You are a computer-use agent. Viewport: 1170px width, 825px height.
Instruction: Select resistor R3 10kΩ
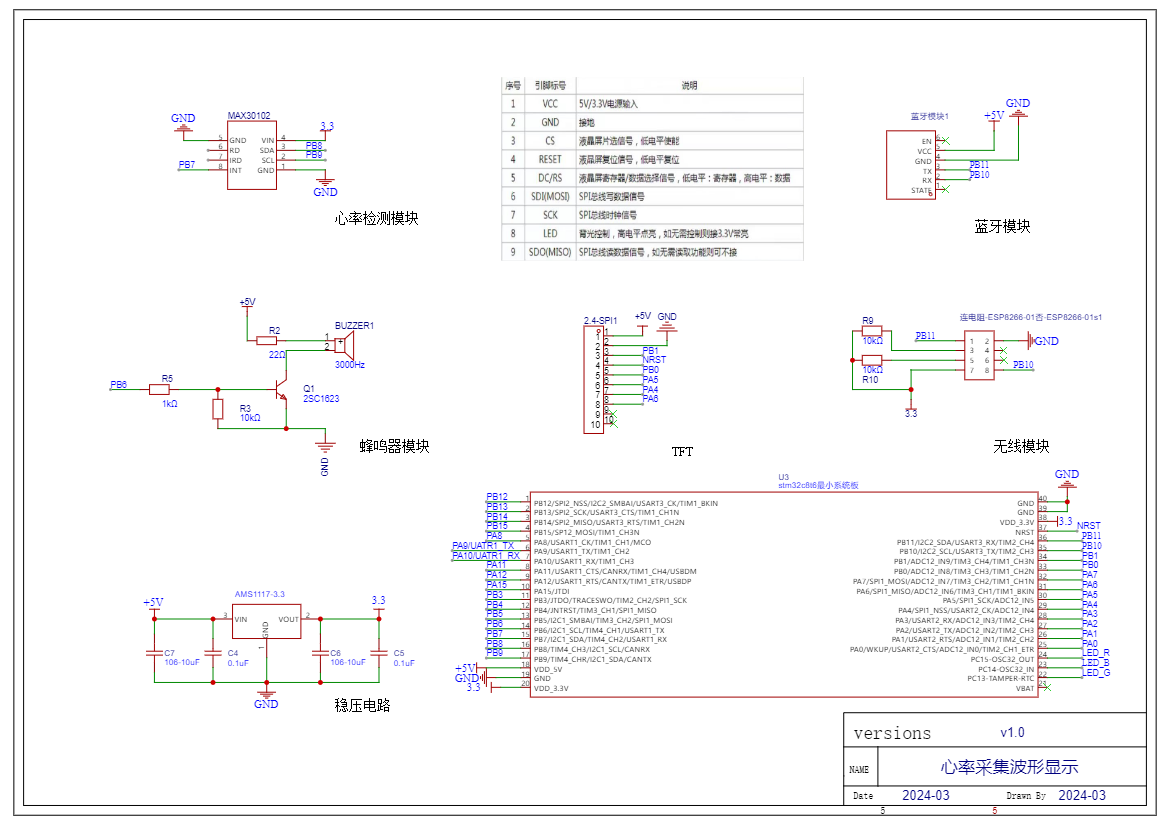[218, 409]
